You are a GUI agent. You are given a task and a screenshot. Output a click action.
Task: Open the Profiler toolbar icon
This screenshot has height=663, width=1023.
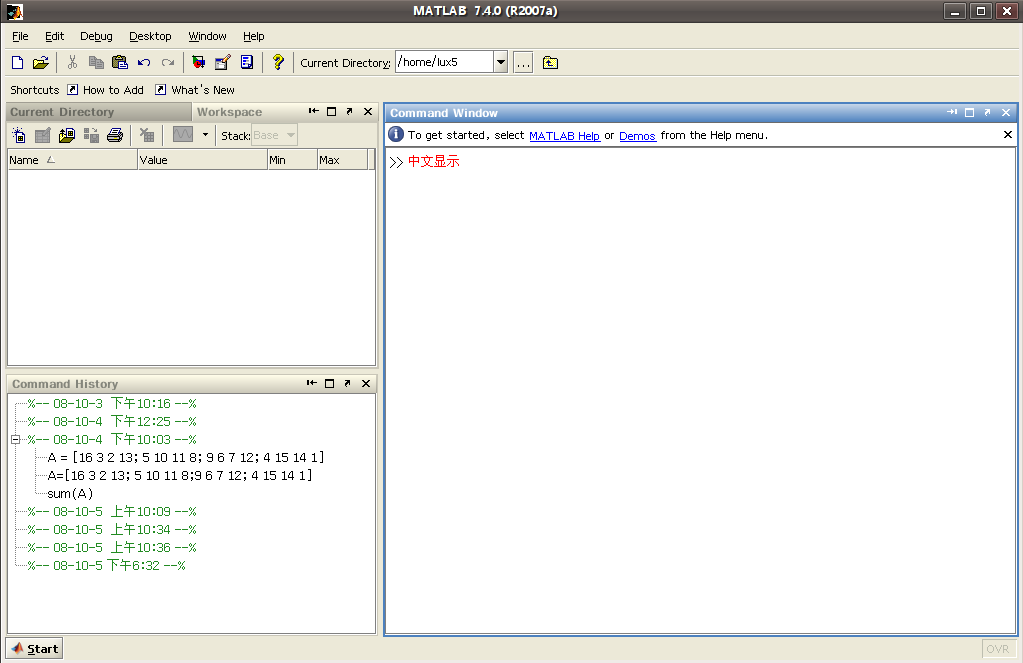click(247, 63)
